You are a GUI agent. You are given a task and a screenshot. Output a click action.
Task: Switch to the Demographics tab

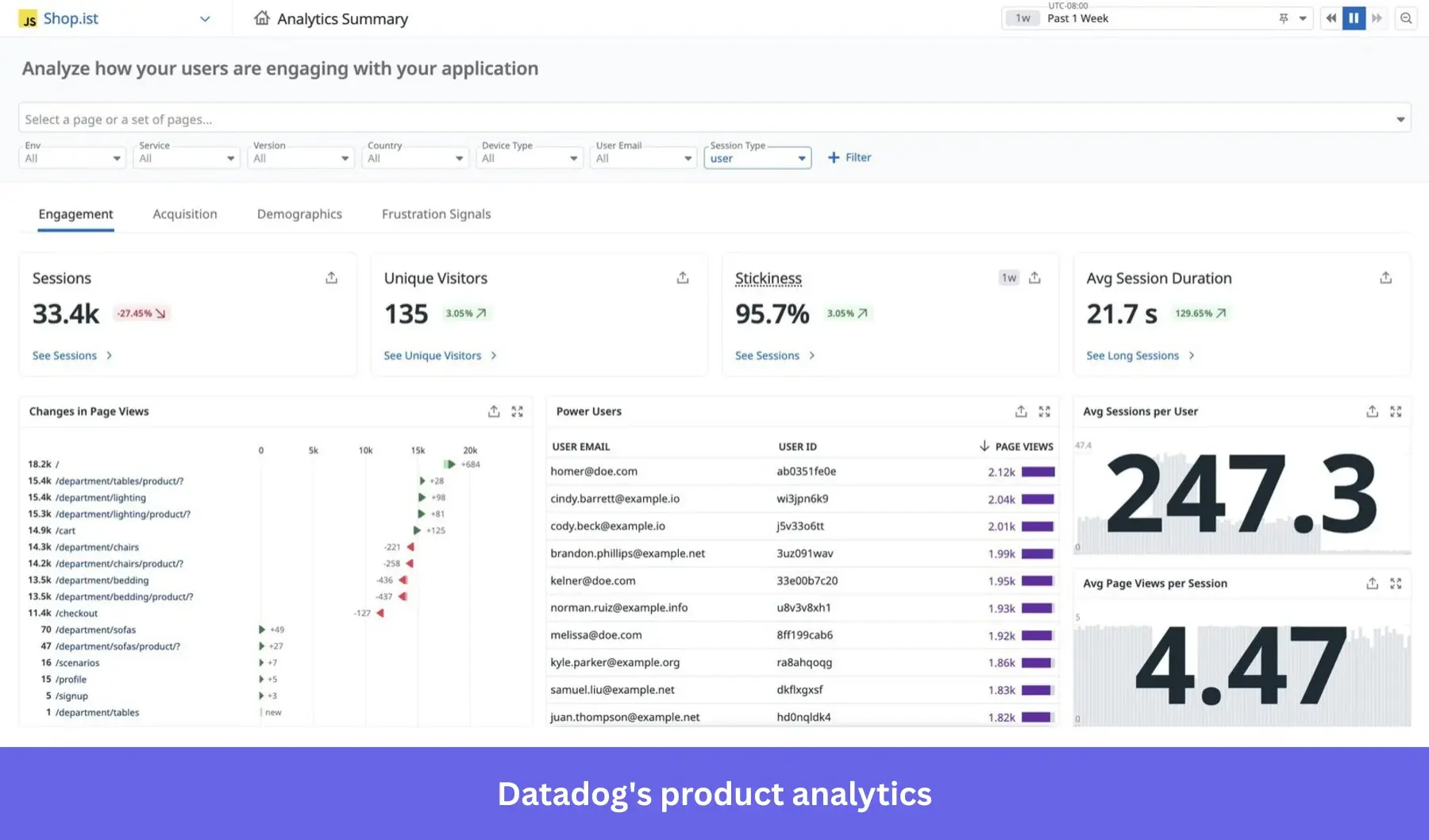pyautogui.click(x=299, y=214)
